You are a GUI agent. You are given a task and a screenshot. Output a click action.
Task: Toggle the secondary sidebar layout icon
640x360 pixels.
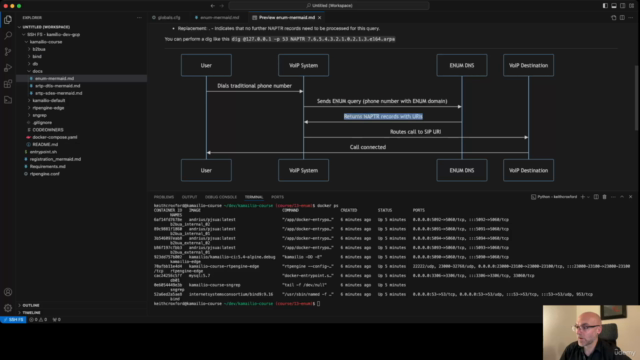[622, 6]
